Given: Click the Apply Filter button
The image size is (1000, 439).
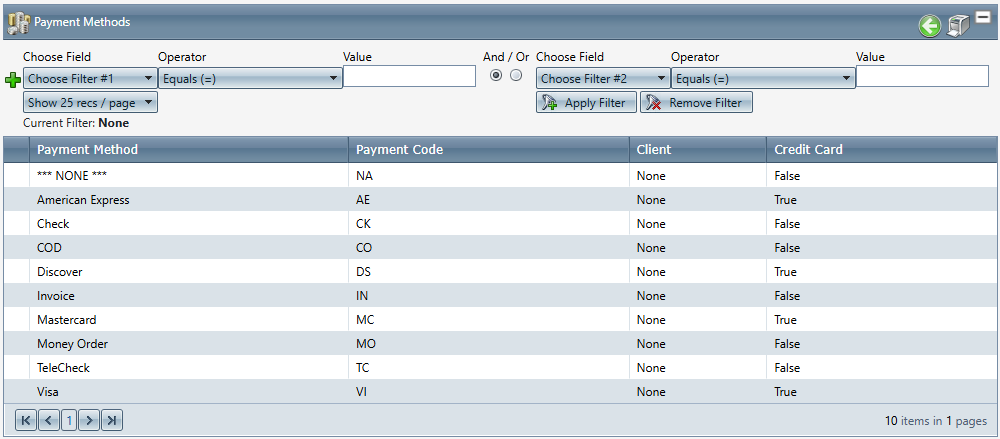Looking at the screenshot, I should (587, 103).
